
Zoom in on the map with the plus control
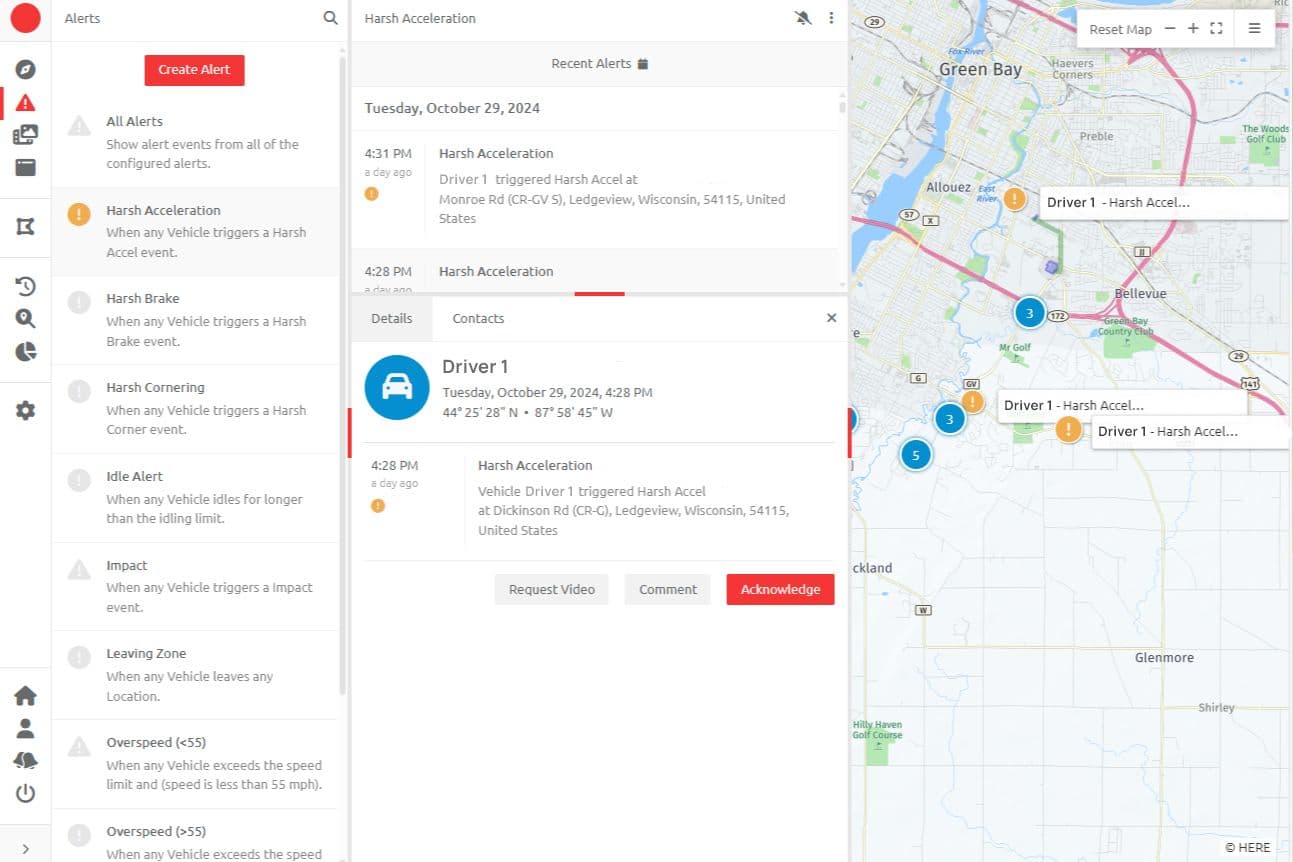click(1193, 29)
